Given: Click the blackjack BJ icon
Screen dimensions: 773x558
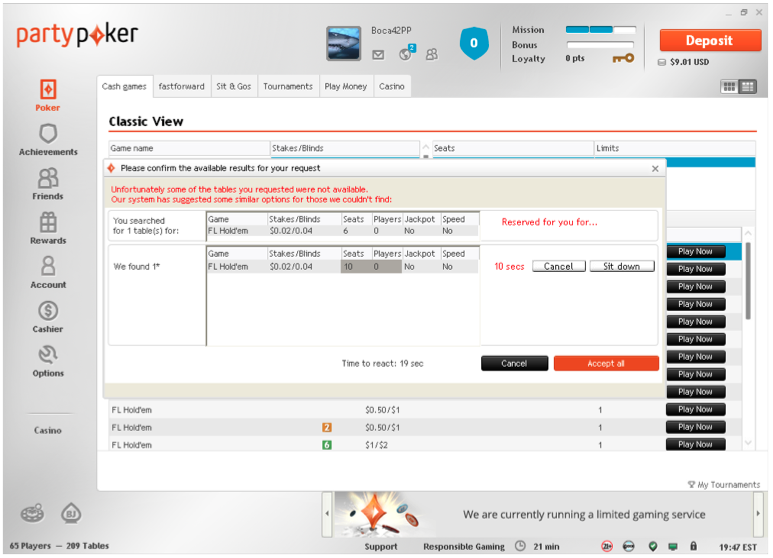Looking at the screenshot, I should point(71,514).
